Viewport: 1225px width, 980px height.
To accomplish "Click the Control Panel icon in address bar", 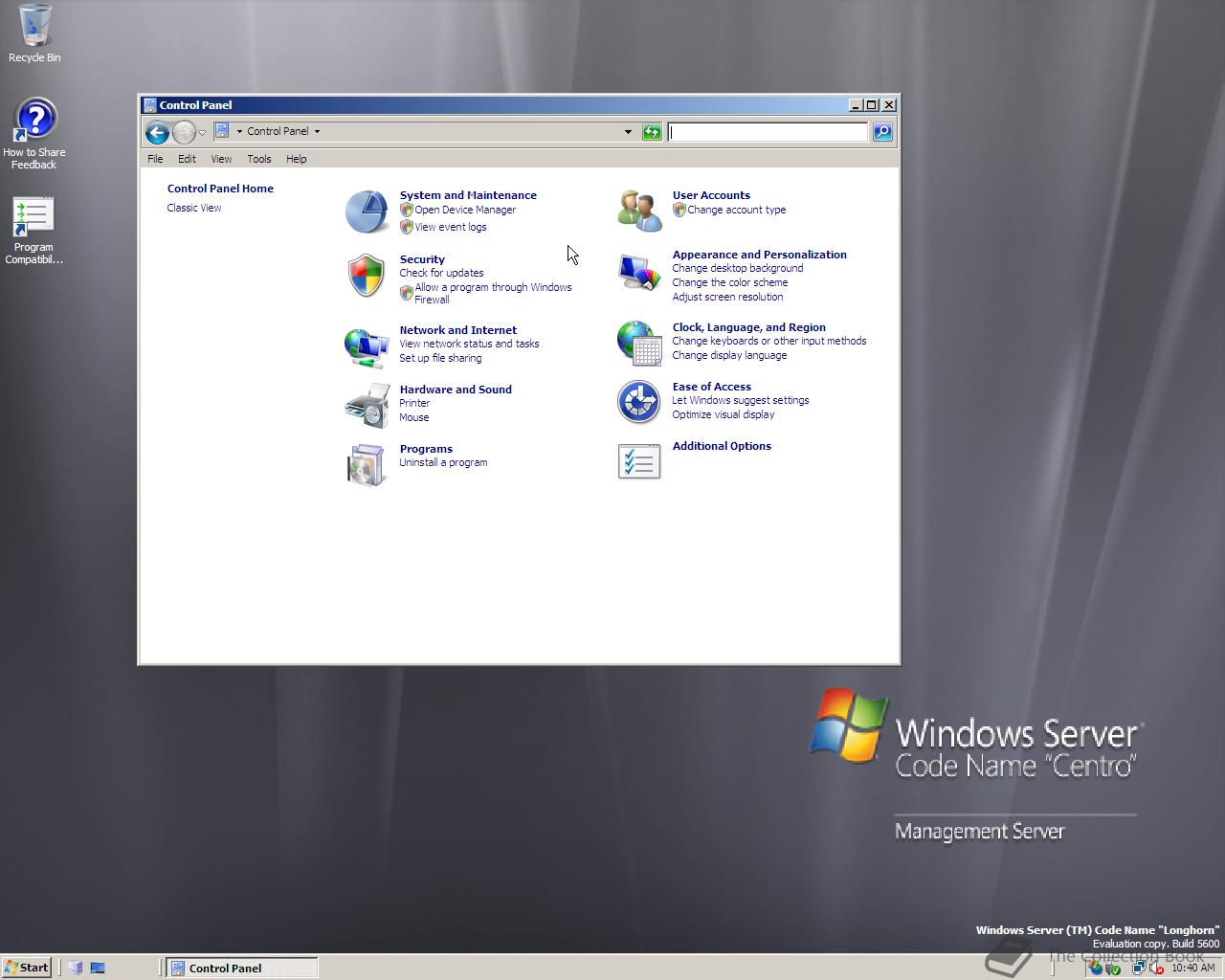I will (x=222, y=131).
